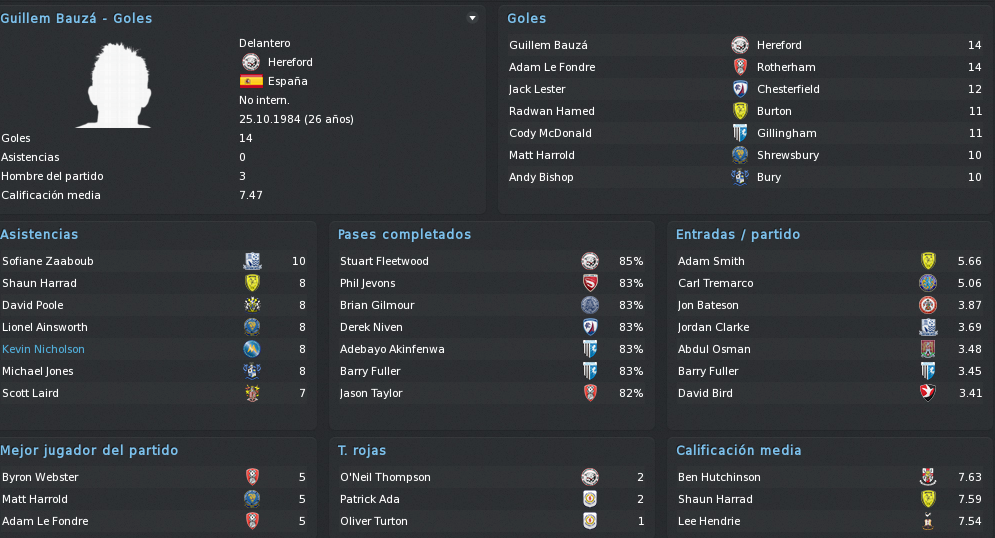Open Hereford club link in player profile
This screenshot has height=538, width=995.
pyautogui.click(x=290, y=62)
